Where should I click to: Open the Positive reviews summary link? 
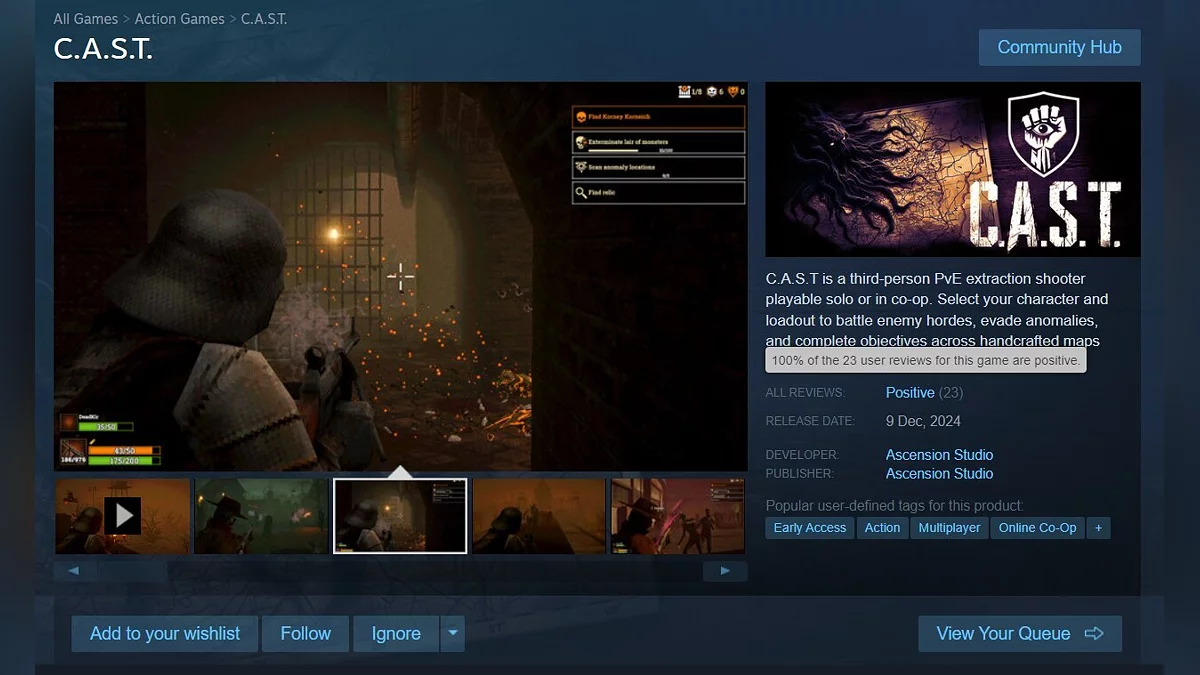(910, 393)
